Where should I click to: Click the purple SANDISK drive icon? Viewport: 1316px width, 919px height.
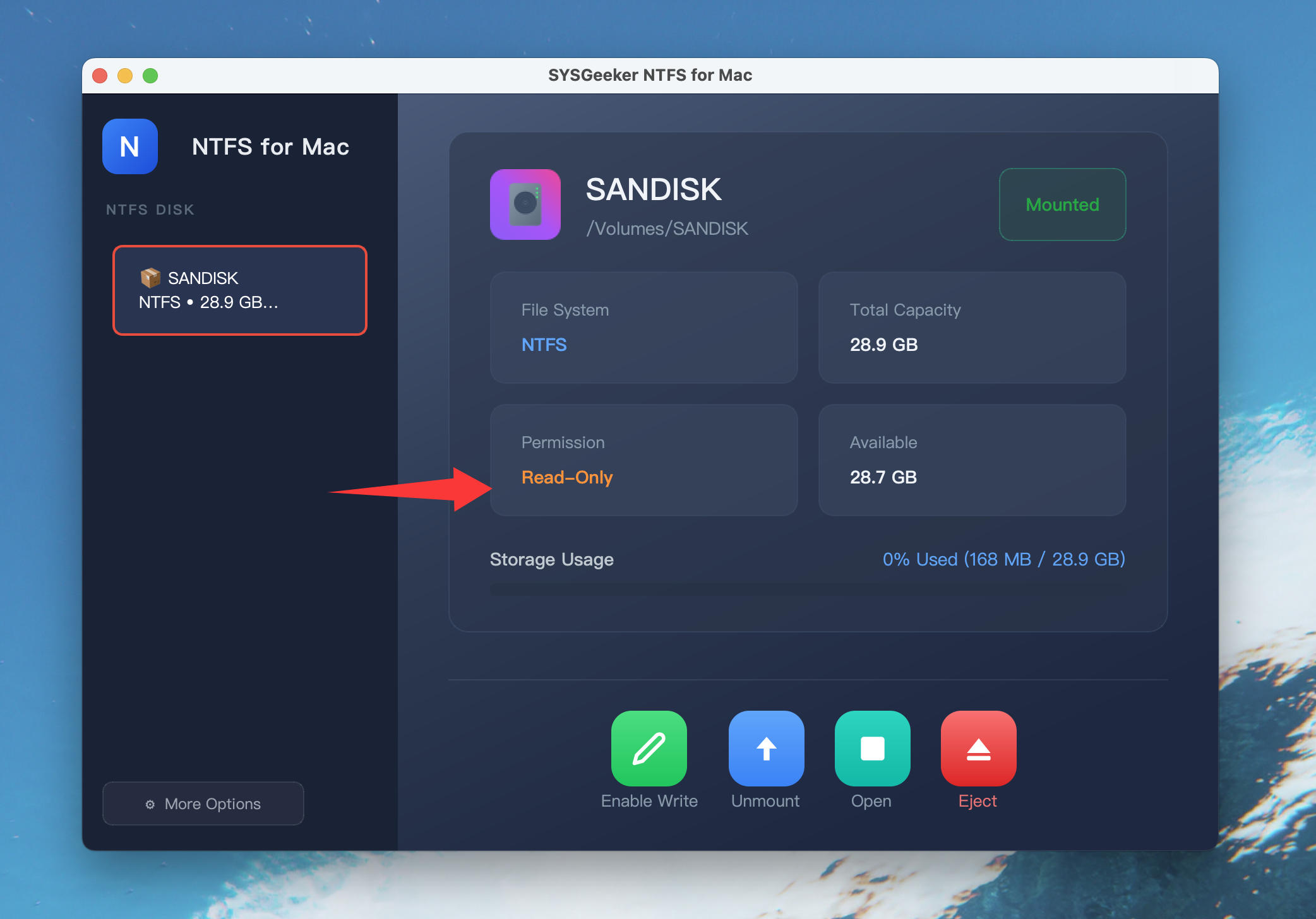pyautogui.click(x=525, y=204)
